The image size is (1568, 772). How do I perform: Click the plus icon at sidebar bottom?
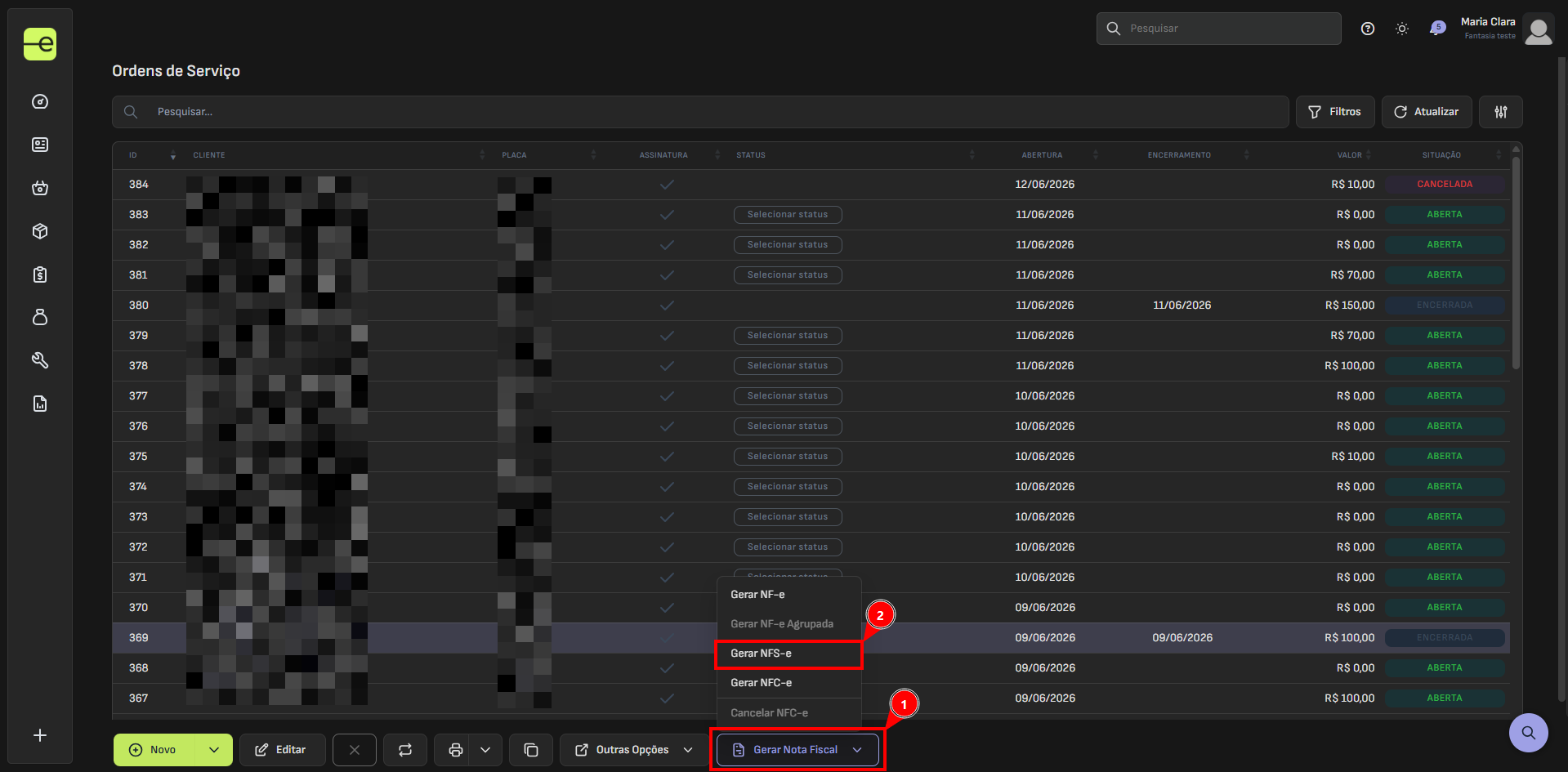(x=40, y=735)
